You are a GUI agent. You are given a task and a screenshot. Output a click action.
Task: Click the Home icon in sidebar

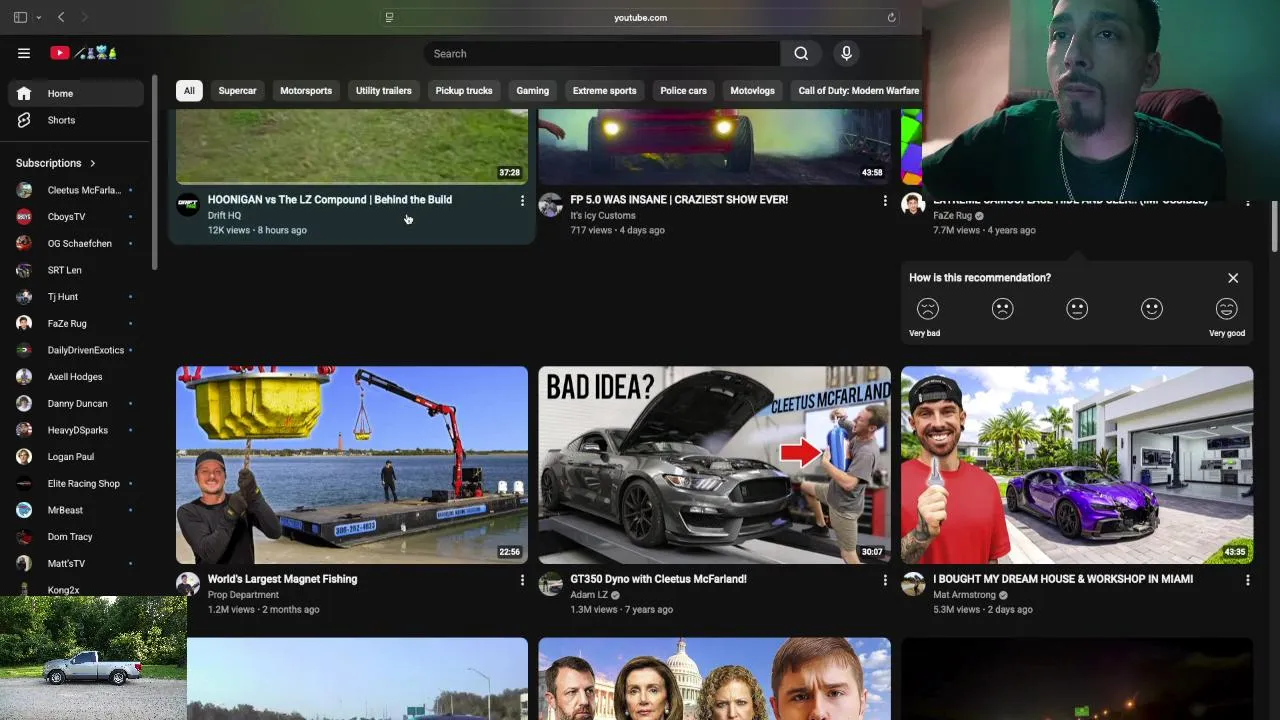24,93
